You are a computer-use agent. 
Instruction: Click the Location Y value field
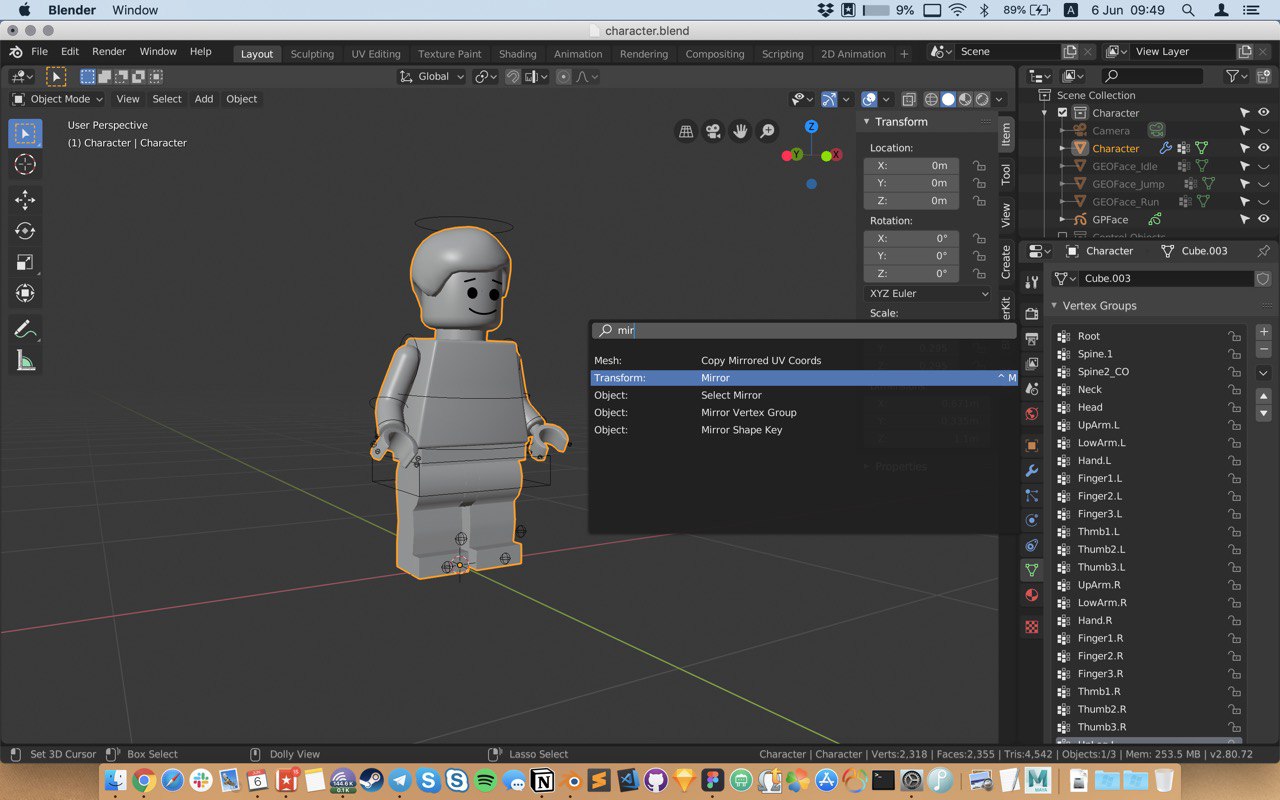[x=911, y=183]
